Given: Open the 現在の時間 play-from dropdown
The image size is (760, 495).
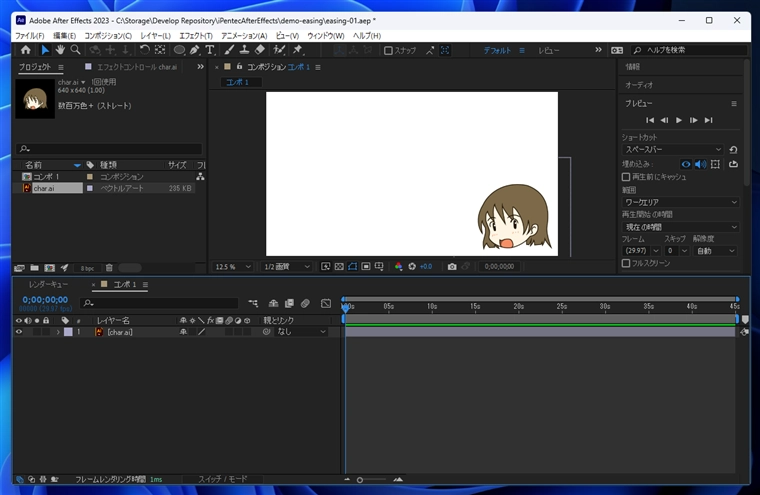Looking at the screenshot, I should click(x=680, y=227).
